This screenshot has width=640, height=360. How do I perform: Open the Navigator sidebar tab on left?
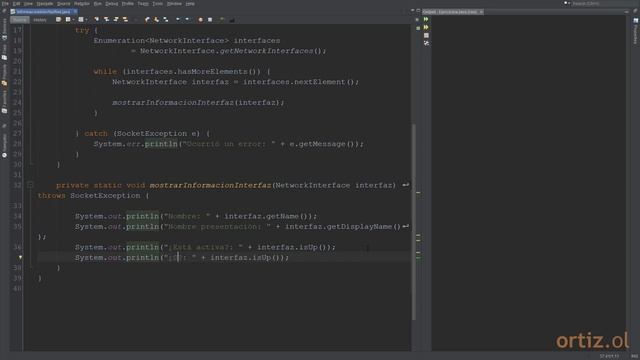tap(4, 145)
